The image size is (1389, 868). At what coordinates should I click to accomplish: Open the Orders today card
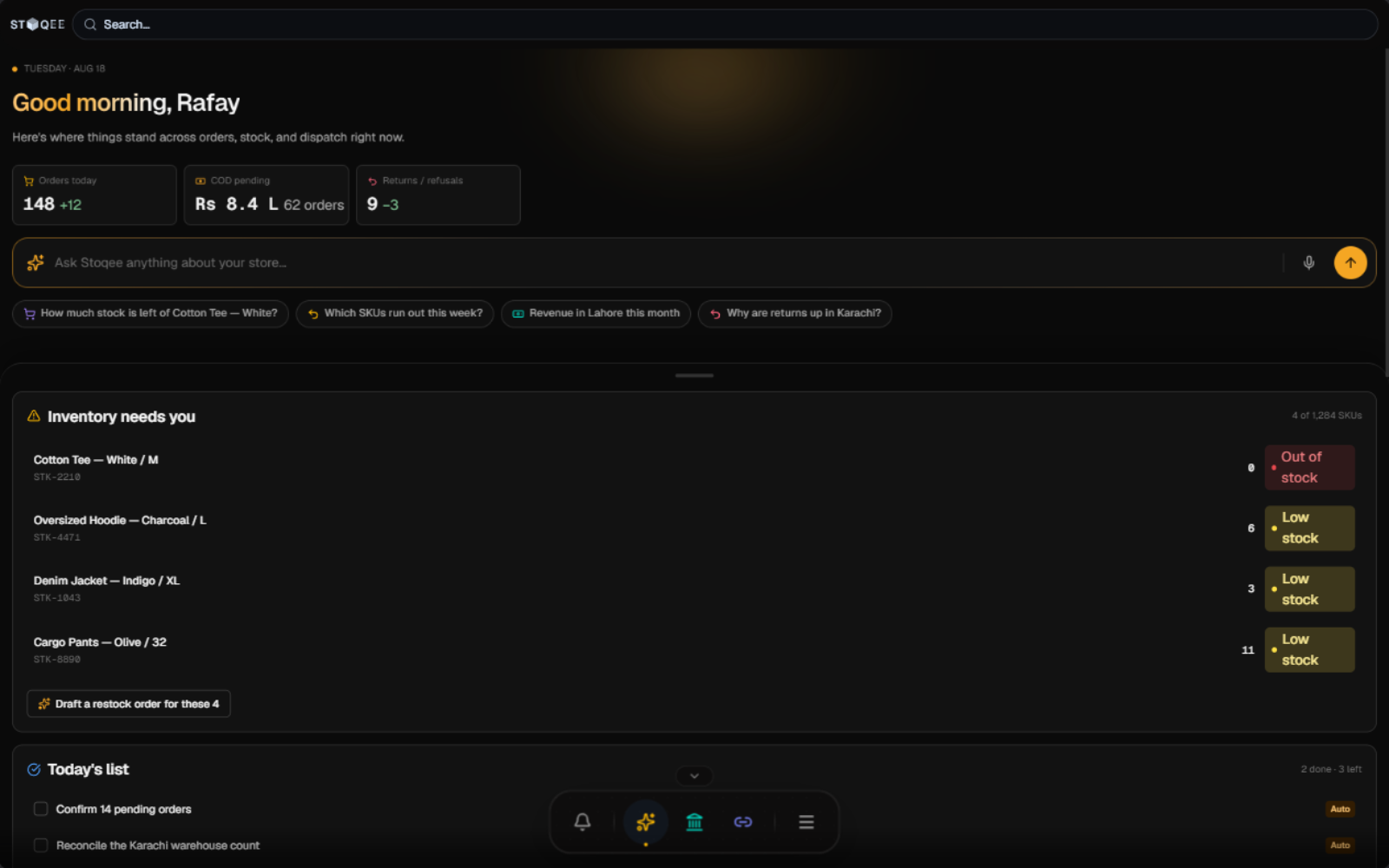pyautogui.click(x=95, y=194)
